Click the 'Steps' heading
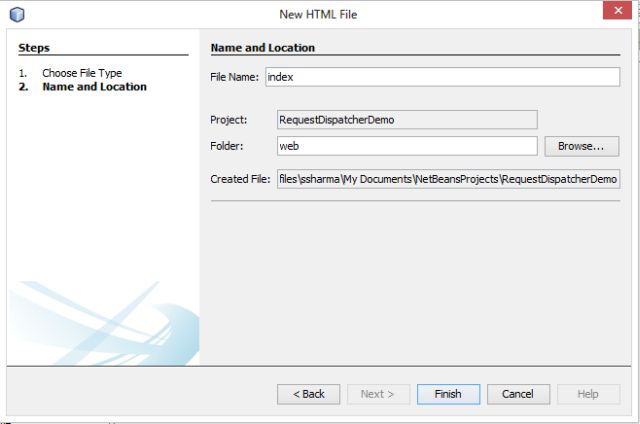The height and width of the screenshot is (424, 640). click(x=34, y=48)
